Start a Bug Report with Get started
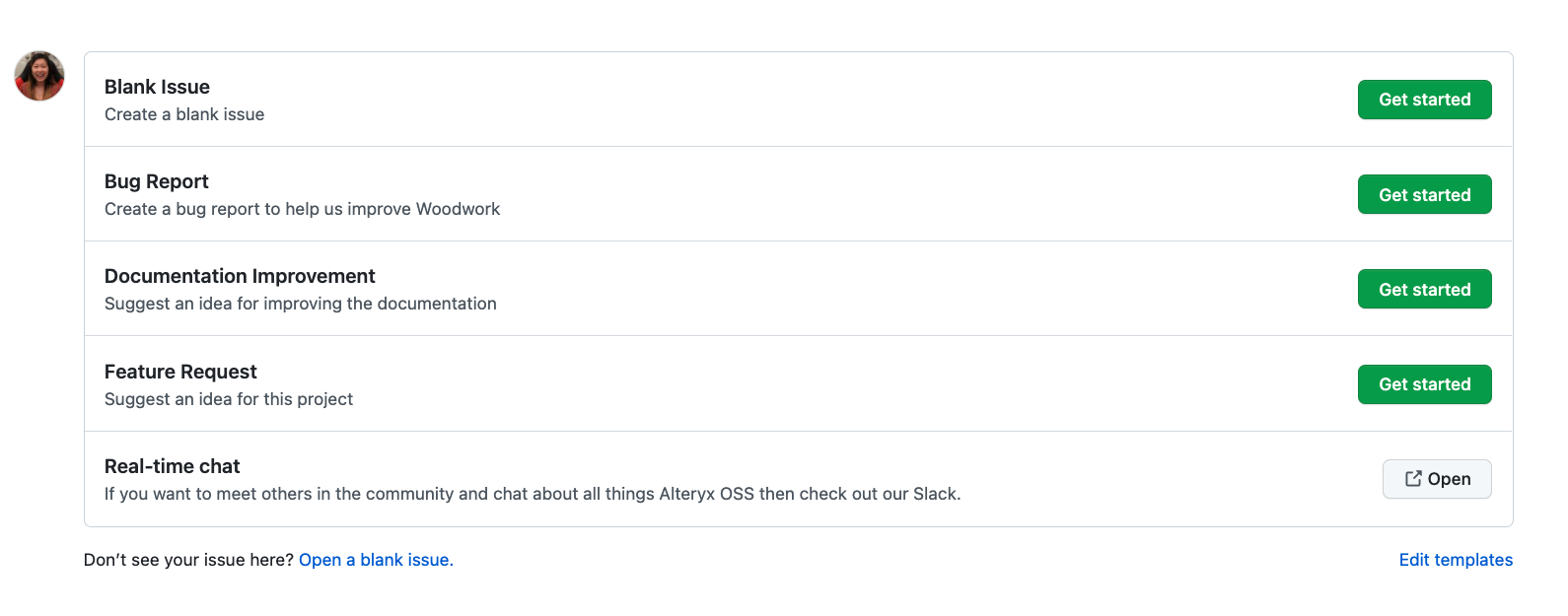Image resolution: width=1568 pixels, height=616 pixels. point(1424,194)
